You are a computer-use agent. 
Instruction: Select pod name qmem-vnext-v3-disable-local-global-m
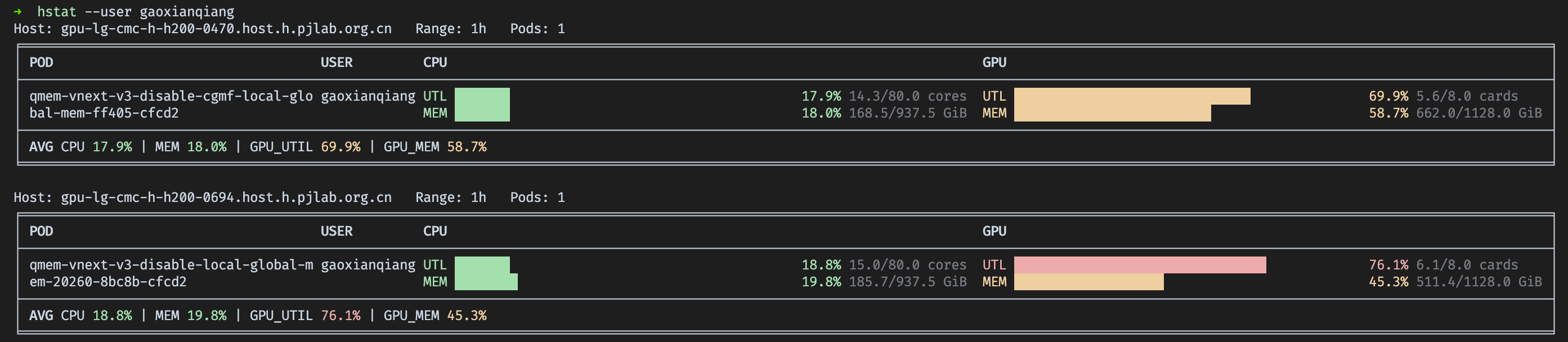click(x=171, y=265)
